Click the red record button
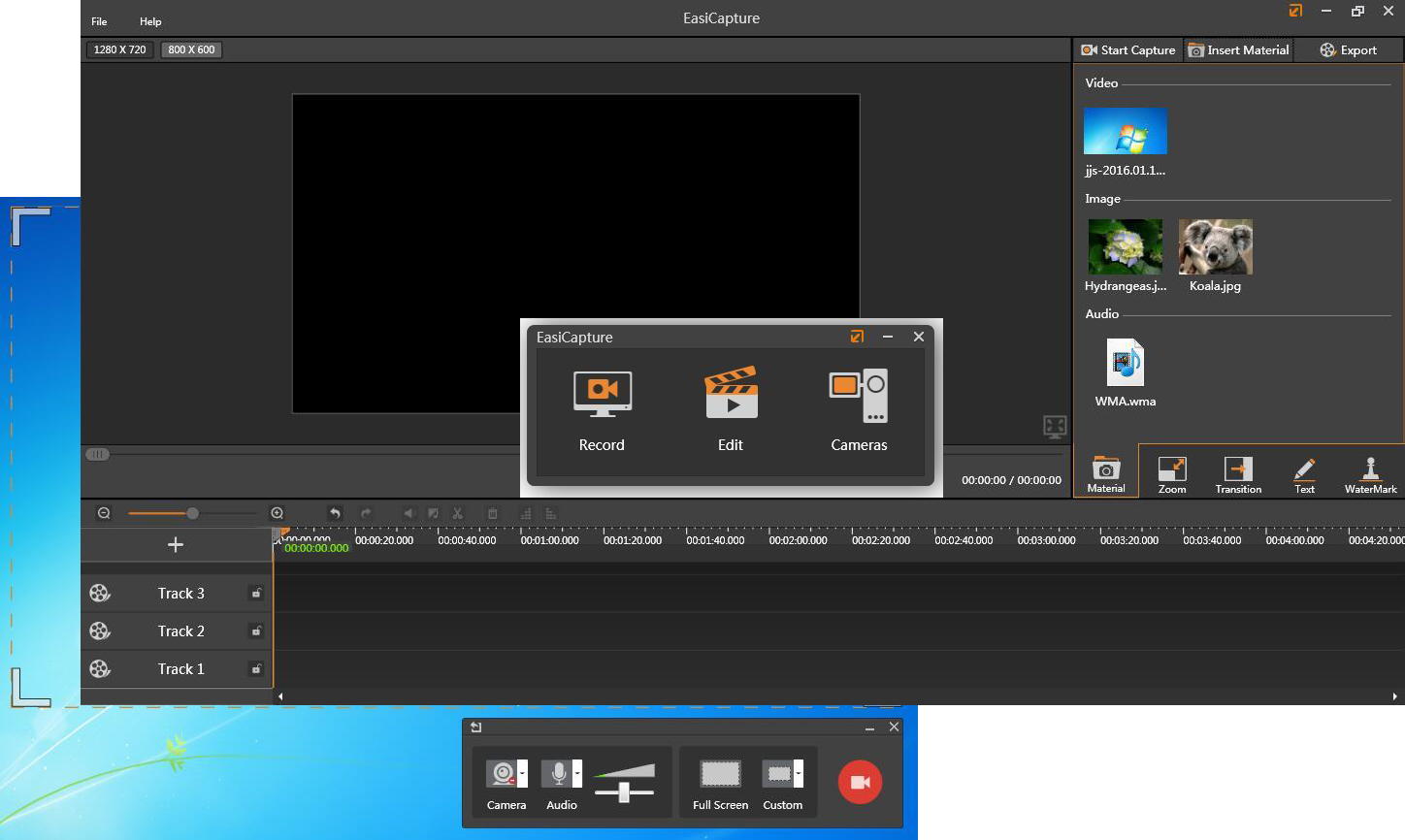 [860, 782]
